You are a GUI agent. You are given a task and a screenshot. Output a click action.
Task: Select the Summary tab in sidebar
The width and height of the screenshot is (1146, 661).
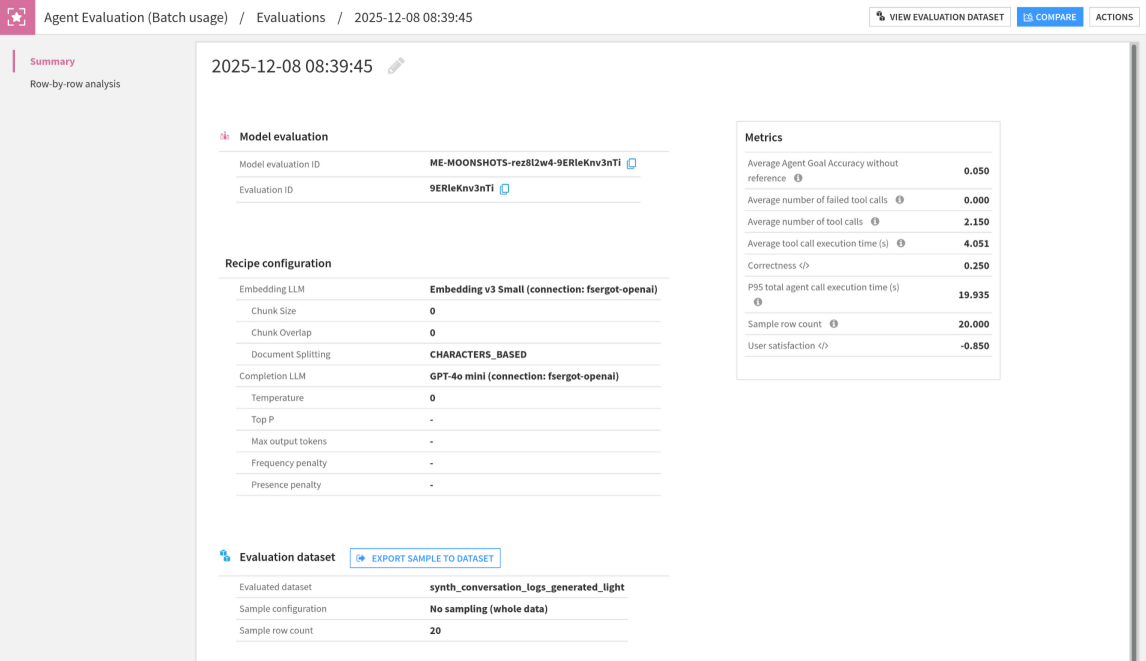52,61
